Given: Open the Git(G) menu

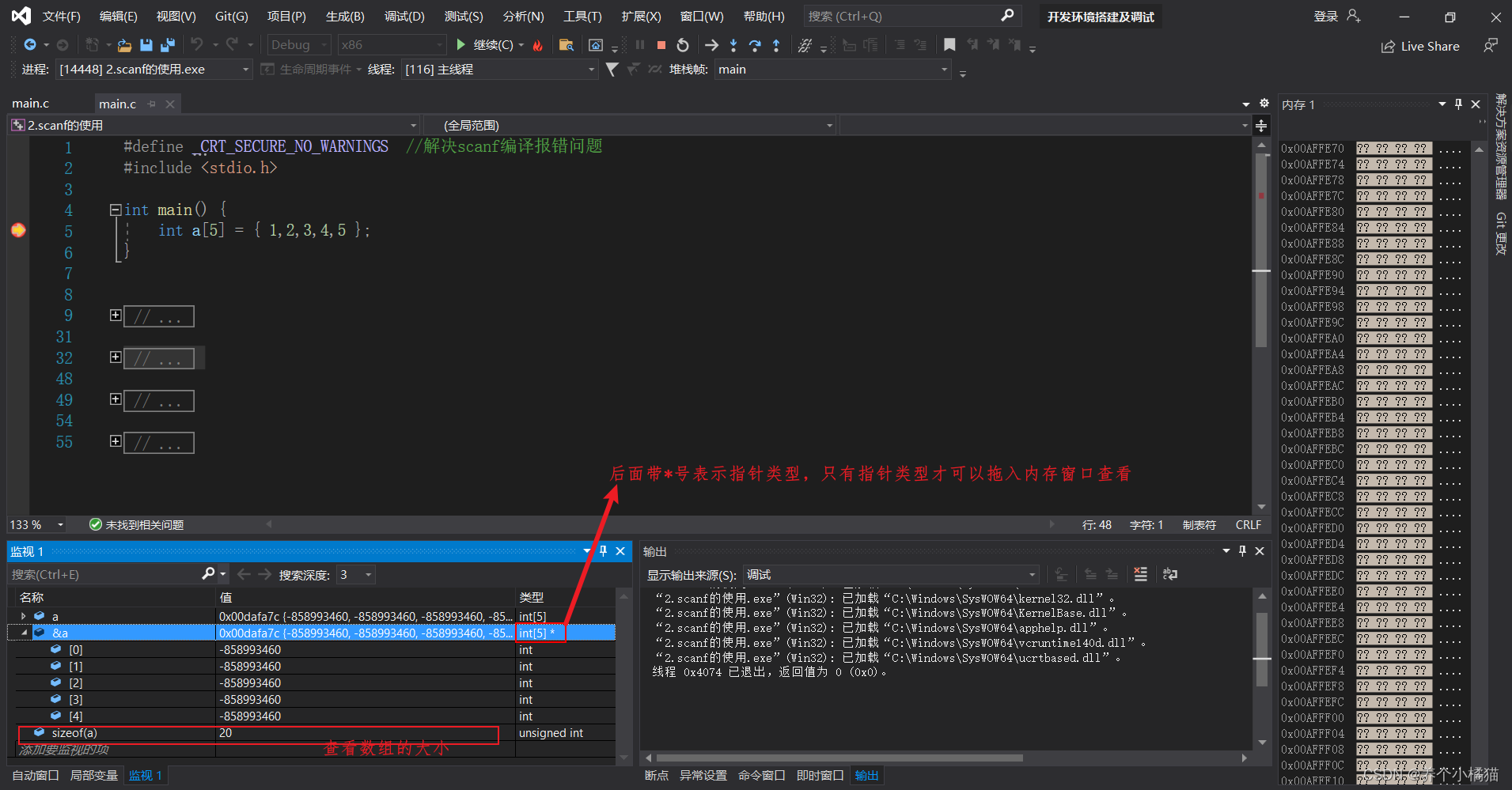Looking at the screenshot, I should 231,17.
